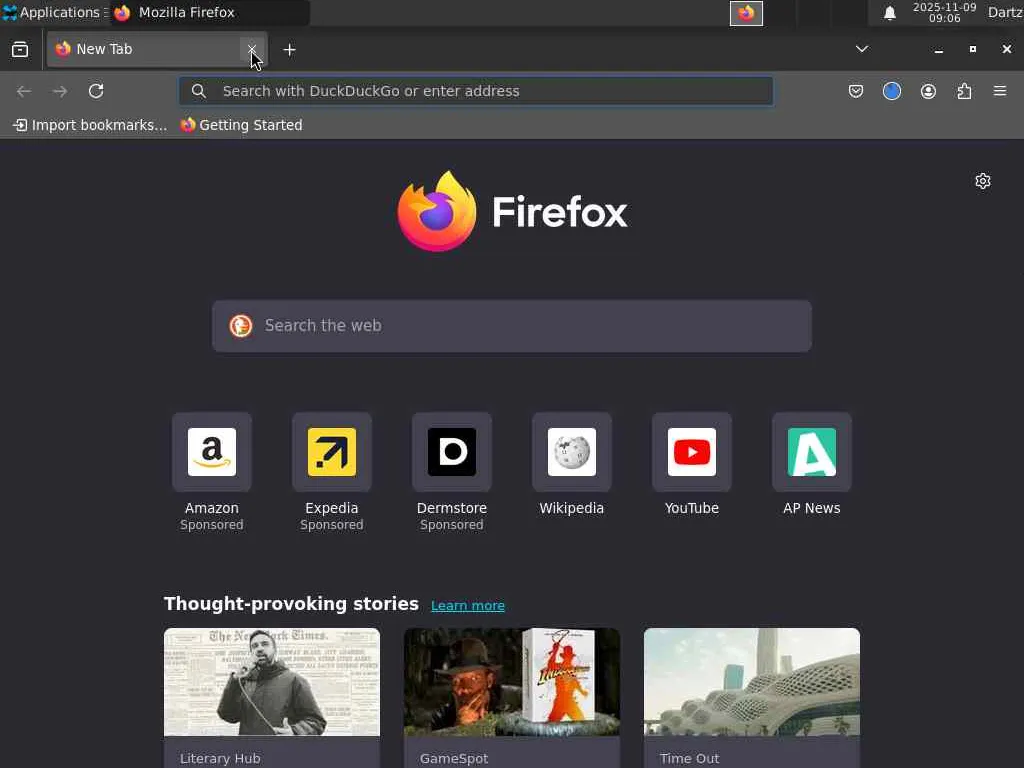The image size is (1024, 768).
Task: Click the Wikipedia label text
Action: [572, 508]
